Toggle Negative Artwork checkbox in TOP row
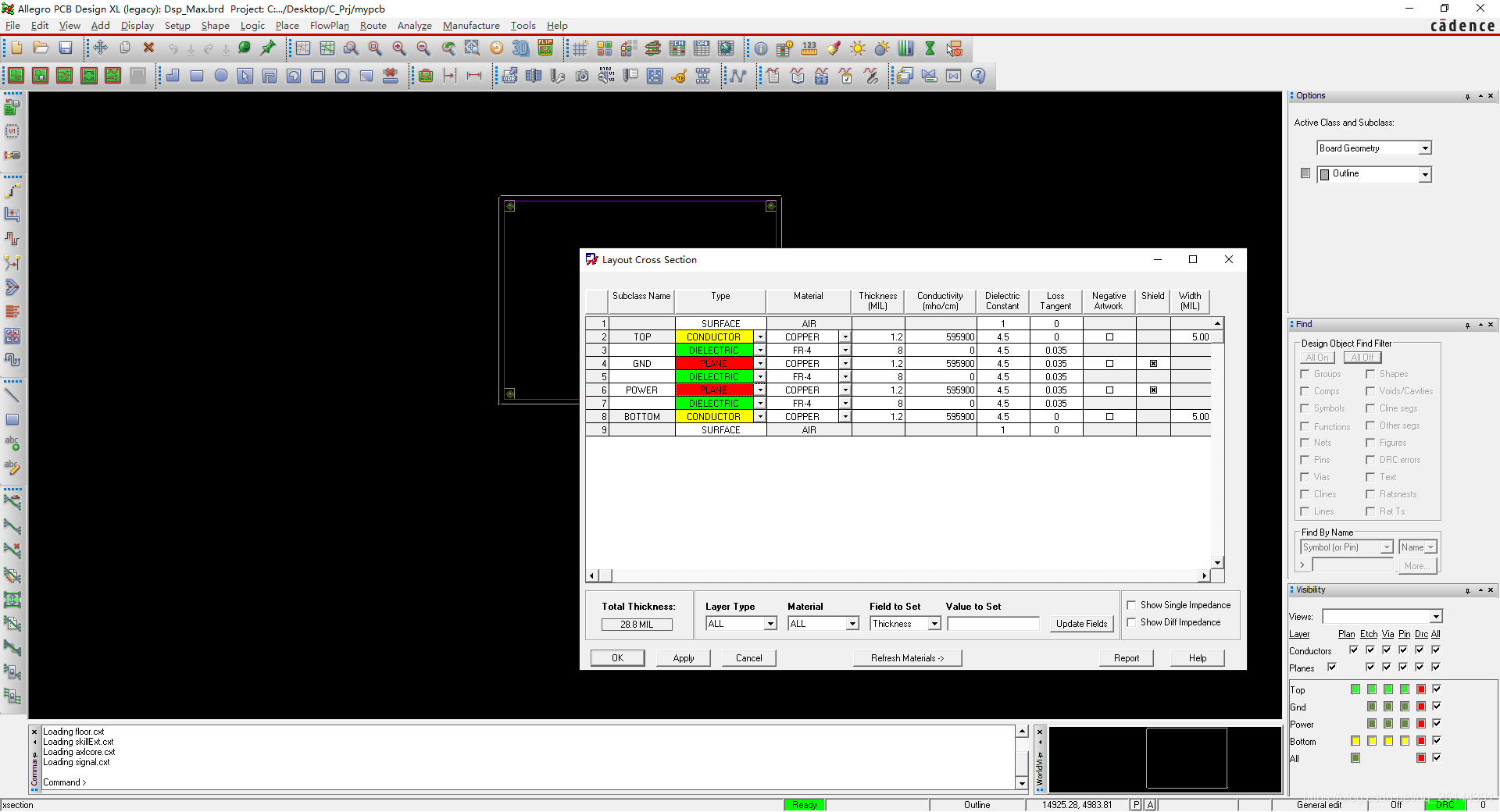The height and width of the screenshot is (812, 1500). pos(1109,337)
